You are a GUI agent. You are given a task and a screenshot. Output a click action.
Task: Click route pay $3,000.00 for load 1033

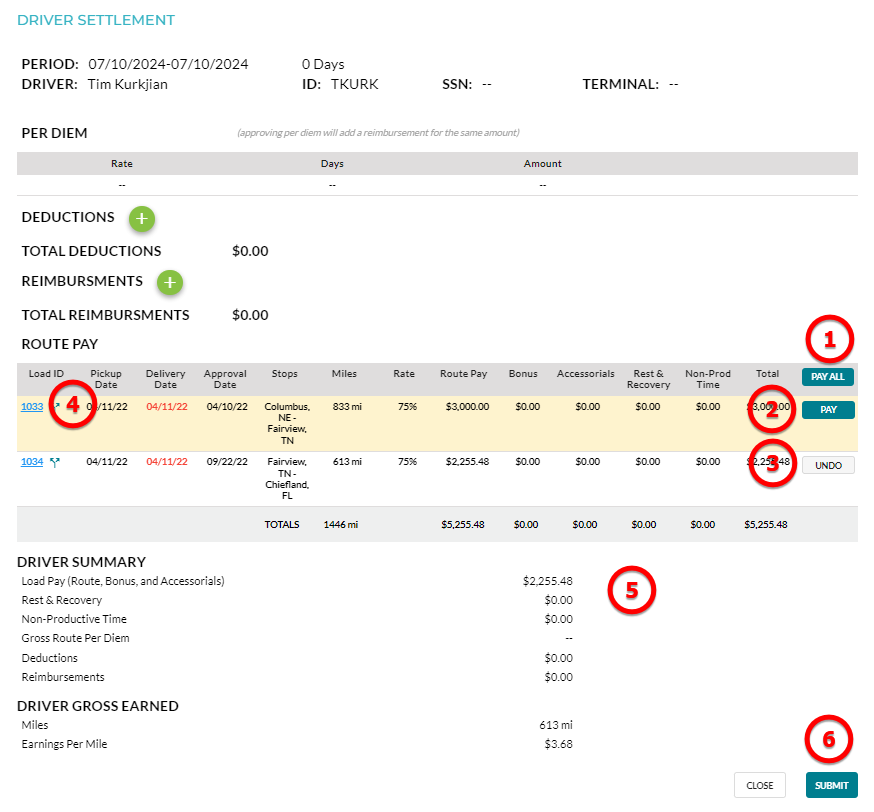[x=467, y=407]
